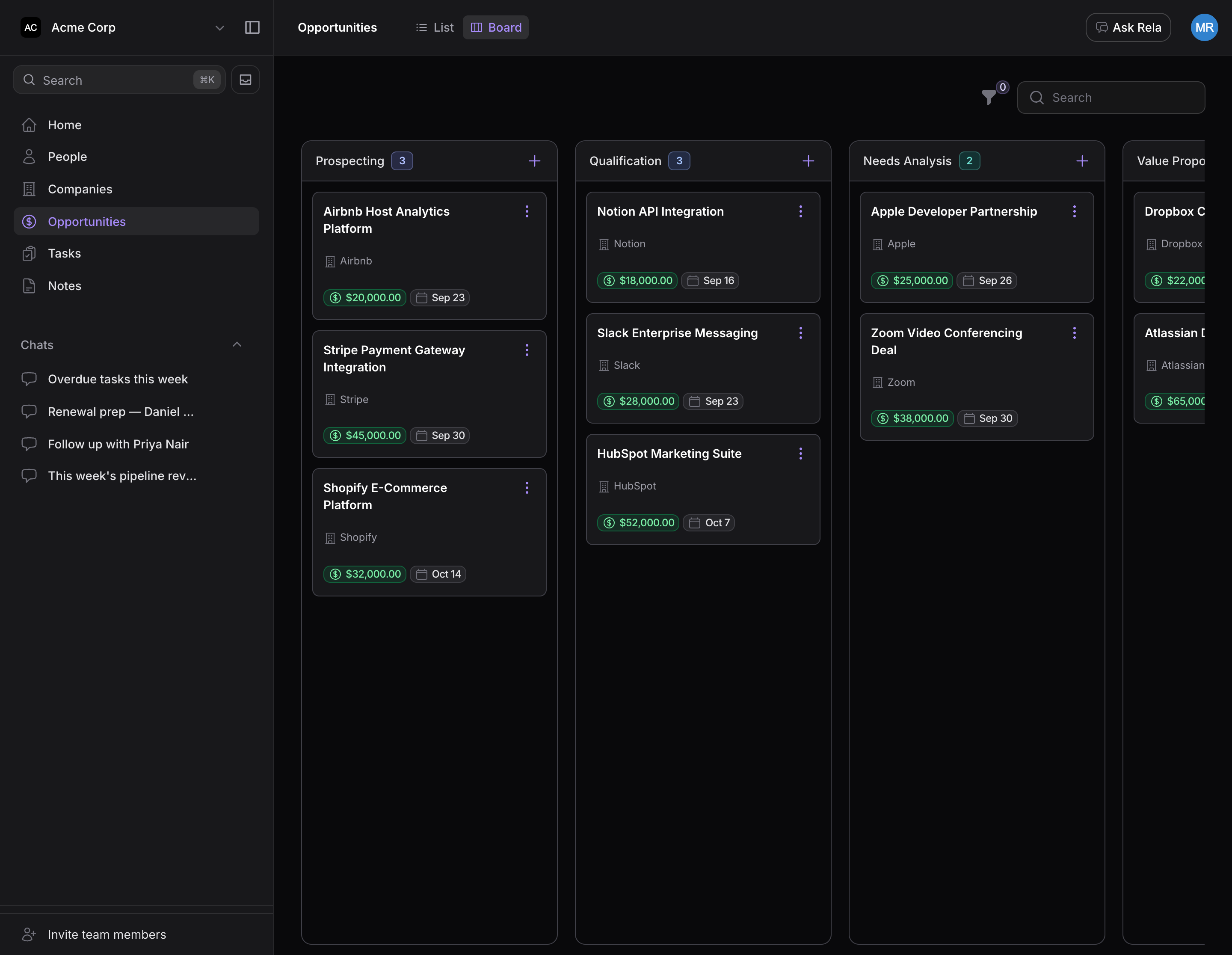Viewport: 1232px width, 955px height.
Task: Click the Prospecting count badge 3
Action: click(402, 161)
